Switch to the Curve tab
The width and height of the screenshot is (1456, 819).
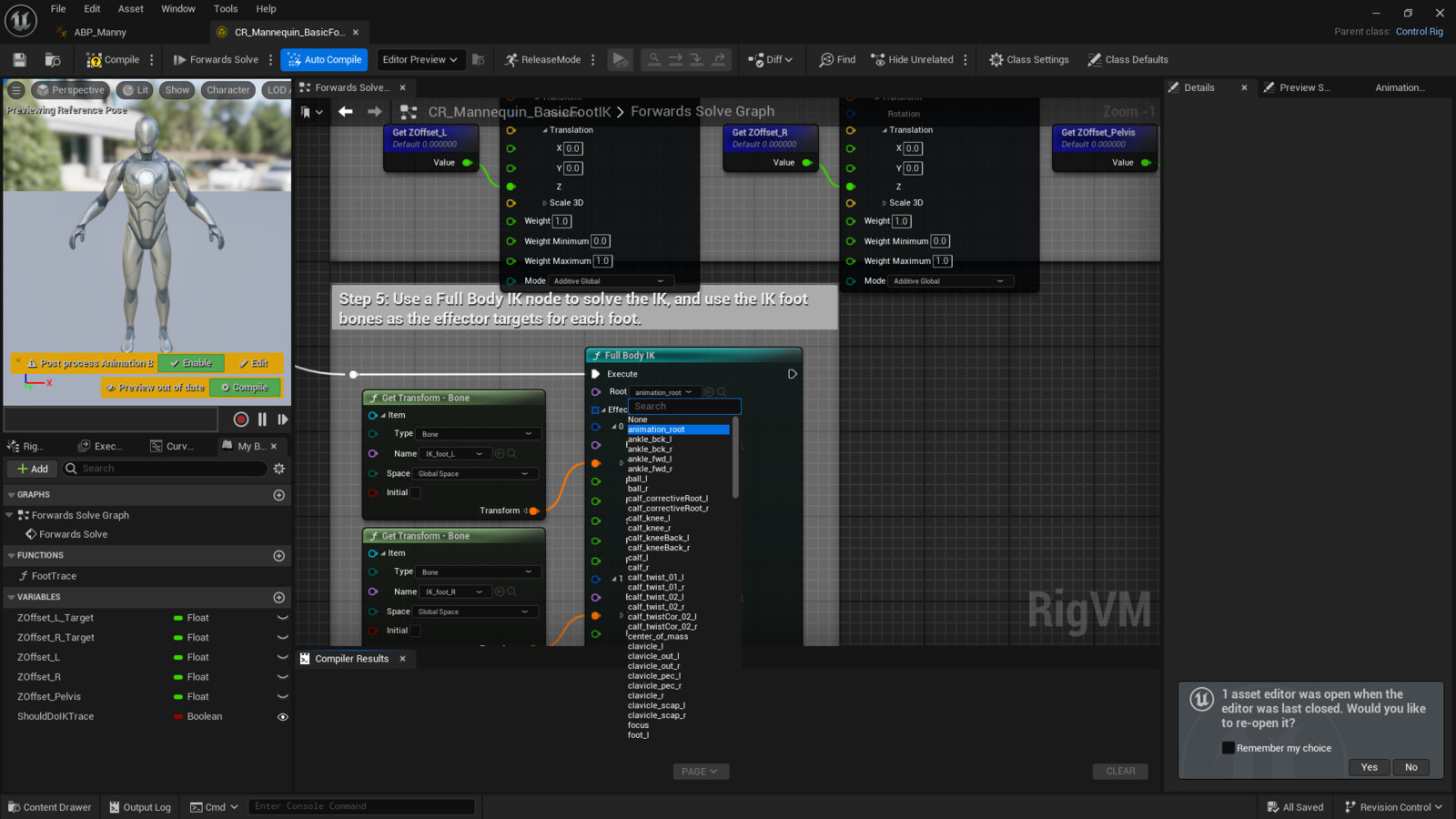[x=173, y=446]
